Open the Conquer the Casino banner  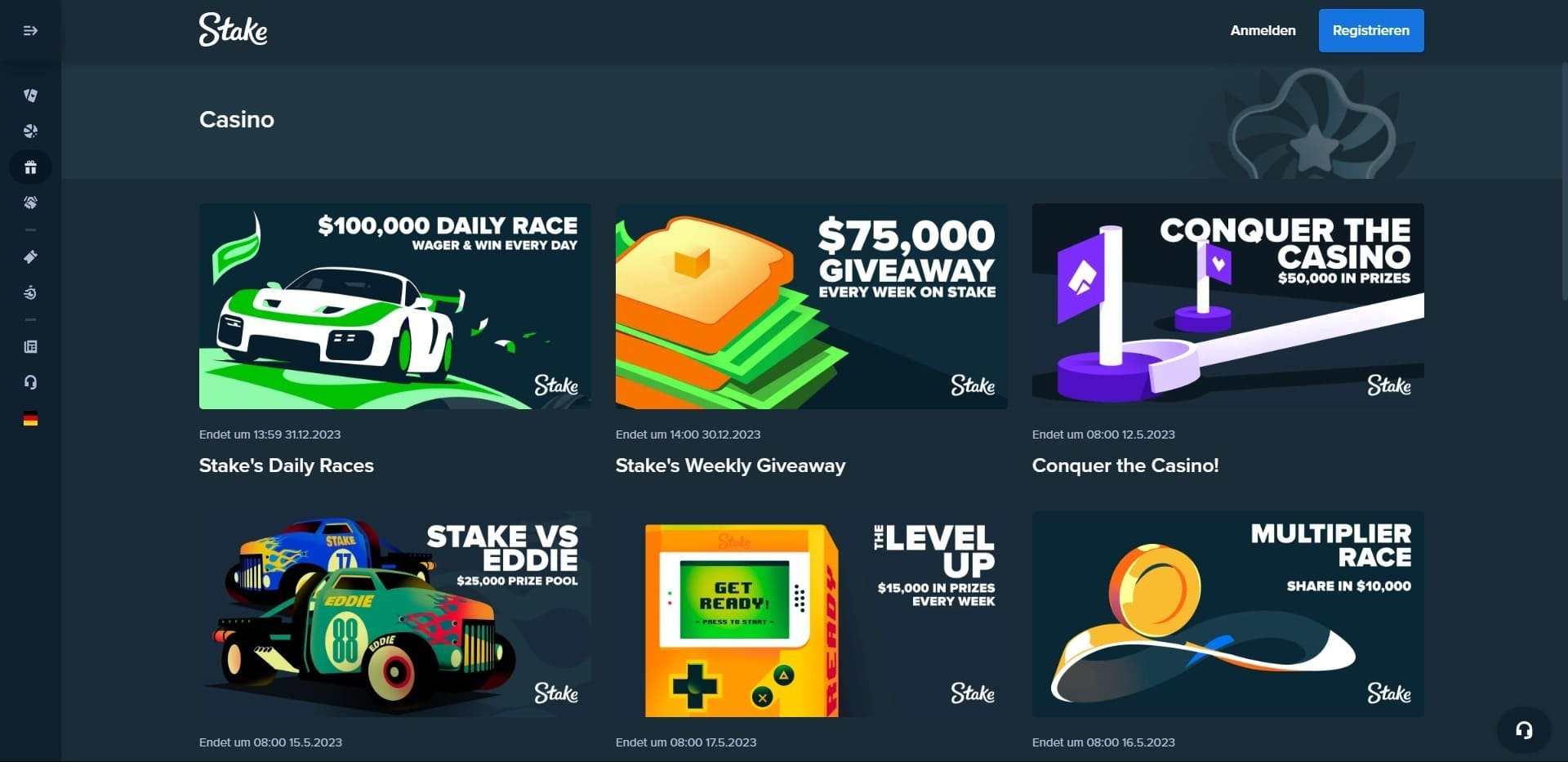tap(1227, 306)
